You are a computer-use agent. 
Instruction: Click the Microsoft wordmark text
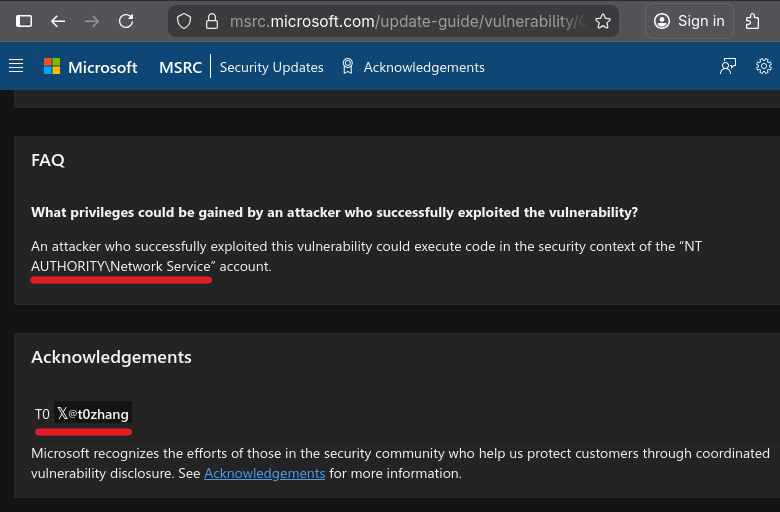pos(102,67)
